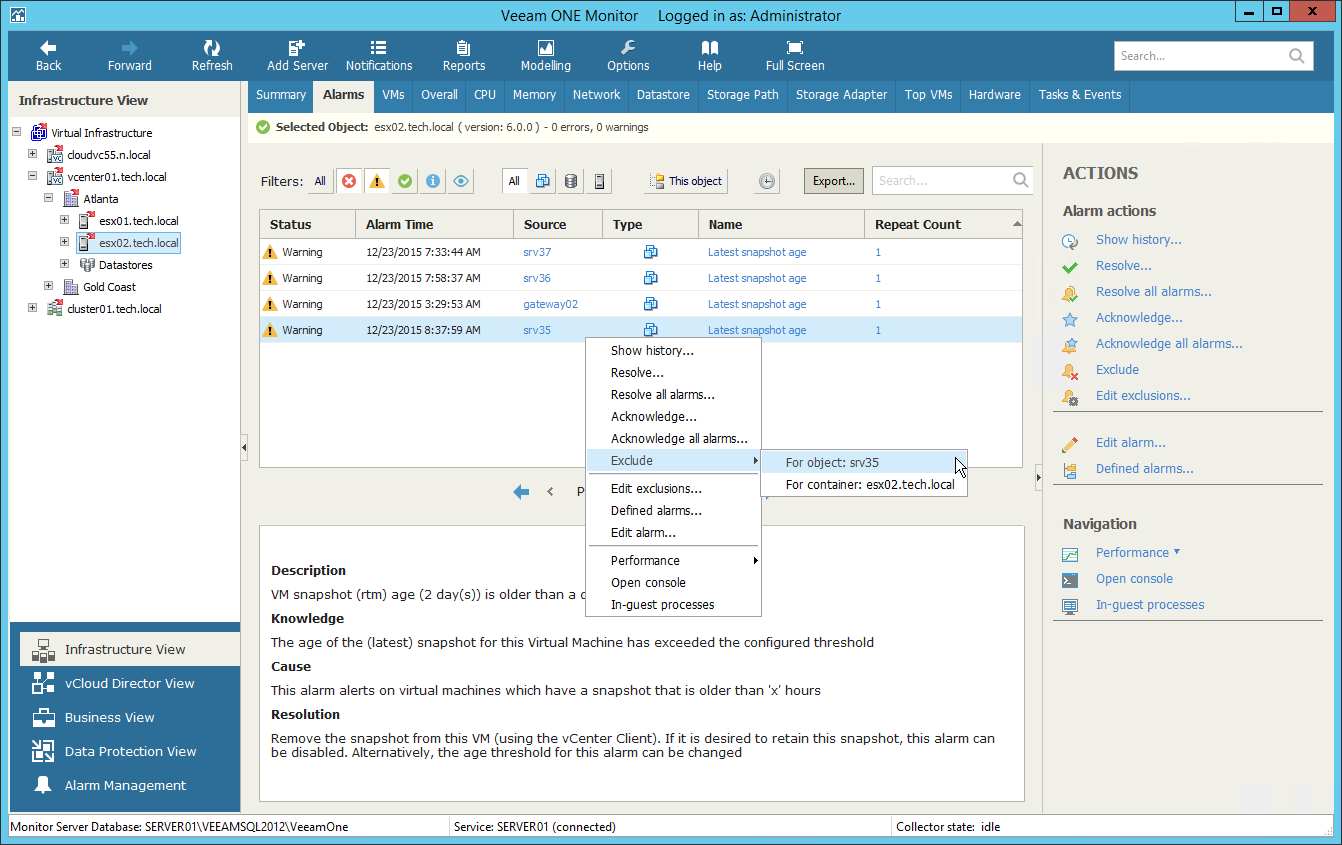Viewport: 1342px width, 845px height.
Task: Click the Acknowledge star icon in Actions
Action: (x=1070, y=318)
